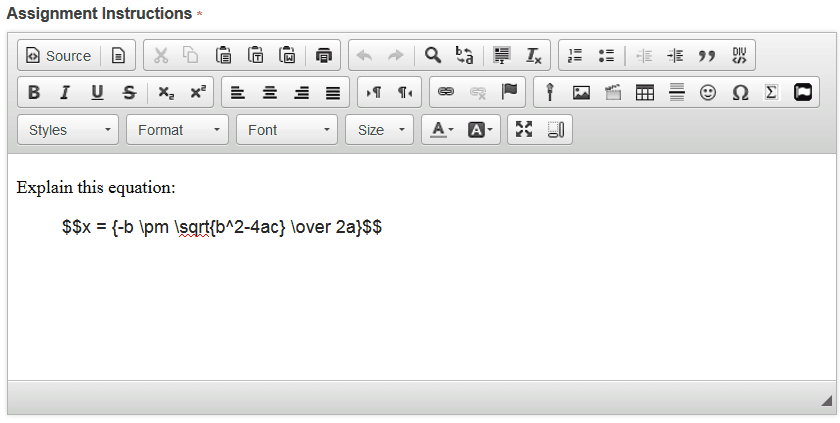
Task: Open the Styles dropdown
Action: 68,130
